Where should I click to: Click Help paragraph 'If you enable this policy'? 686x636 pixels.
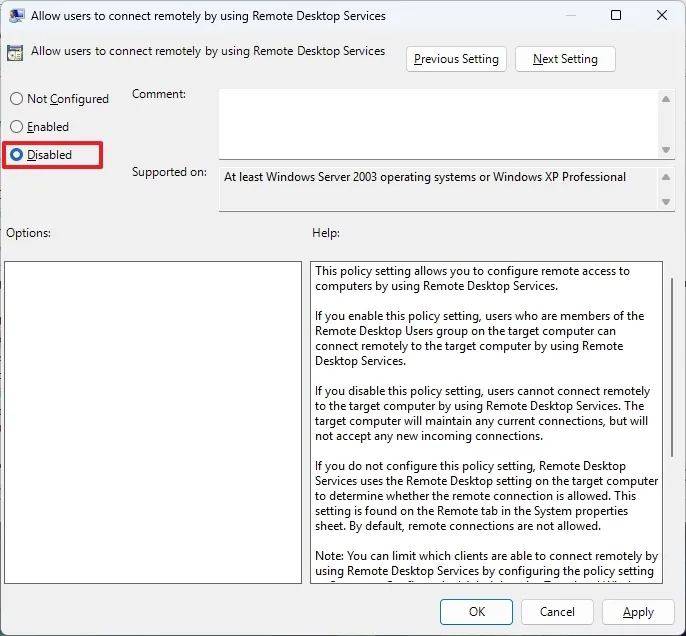pyautogui.click(x=480, y=338)
